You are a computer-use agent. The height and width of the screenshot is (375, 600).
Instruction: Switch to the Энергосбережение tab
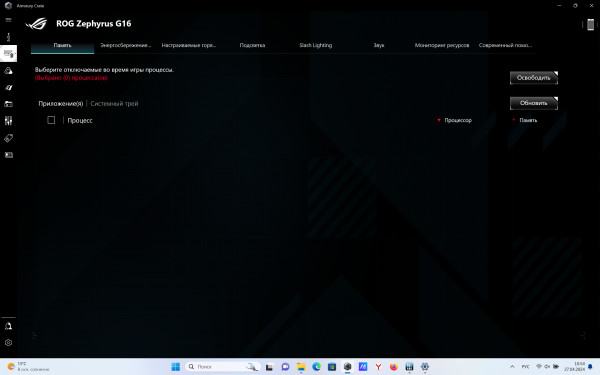(126, 45)
